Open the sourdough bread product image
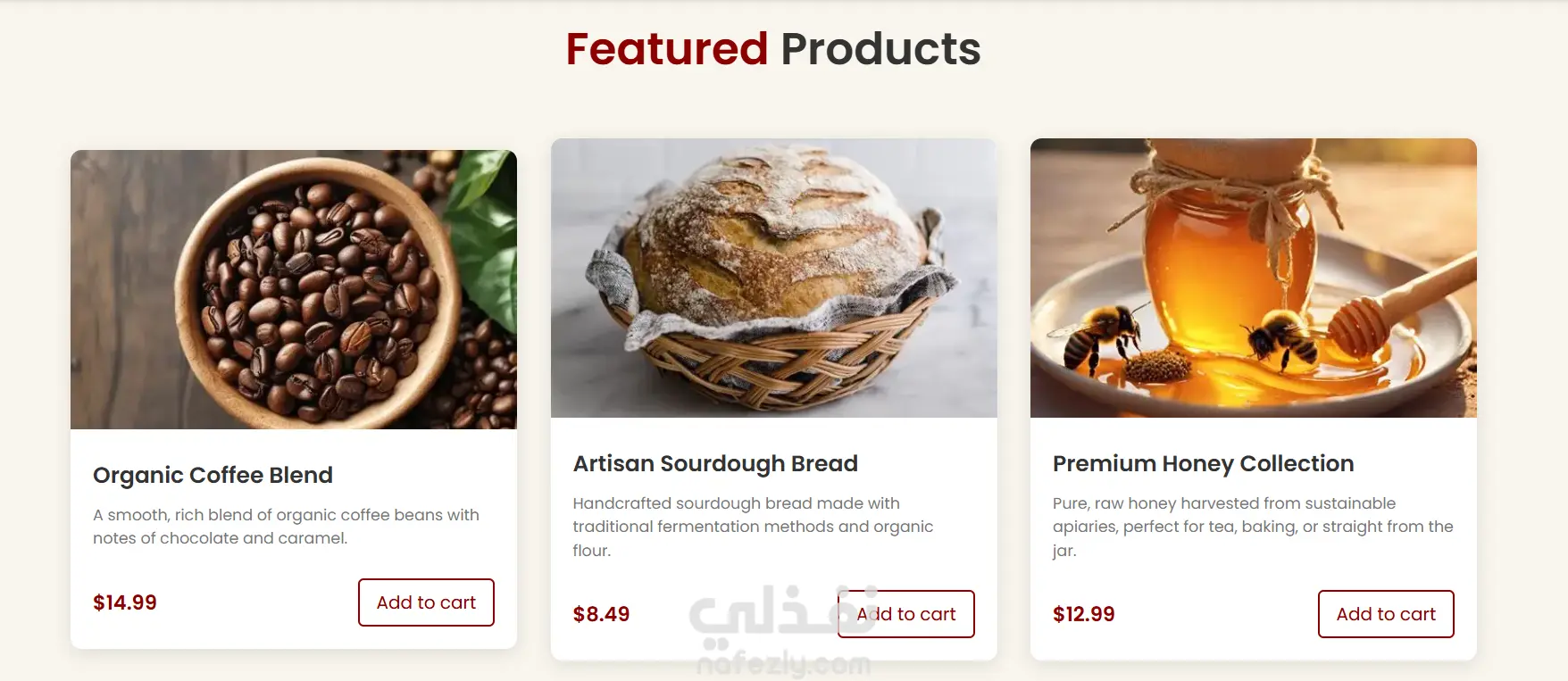1568x681 pixels. click(x=774, y=278)
